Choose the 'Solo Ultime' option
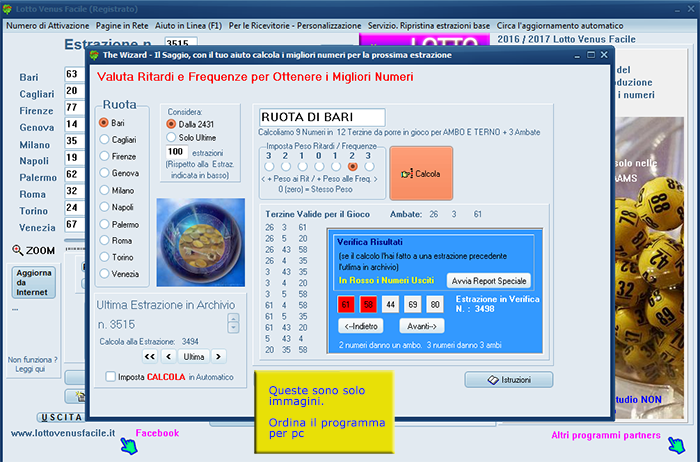The width and height of the screenshot is (700, 462). (x=171, y=137)
